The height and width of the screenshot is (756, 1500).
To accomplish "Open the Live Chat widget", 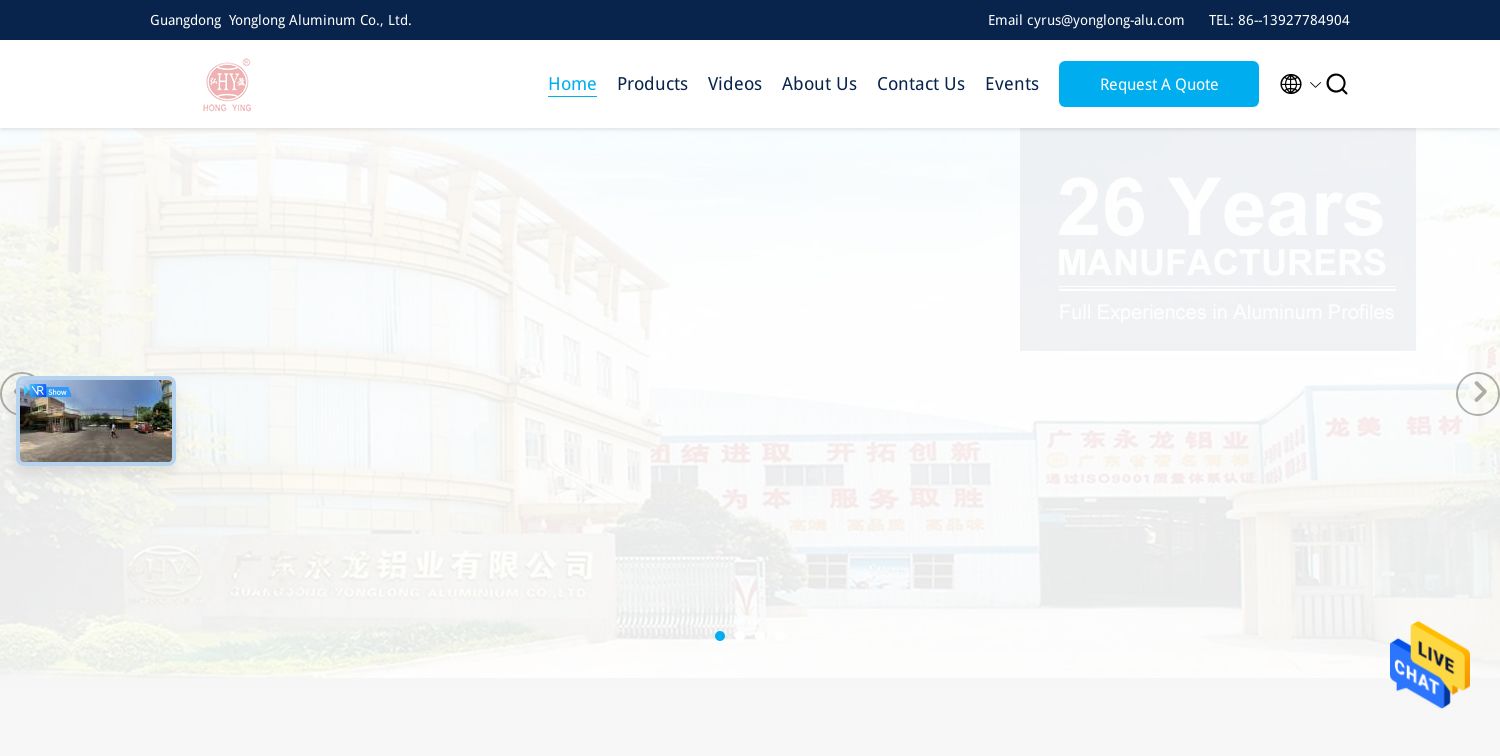I will (x=1429, y=665).
